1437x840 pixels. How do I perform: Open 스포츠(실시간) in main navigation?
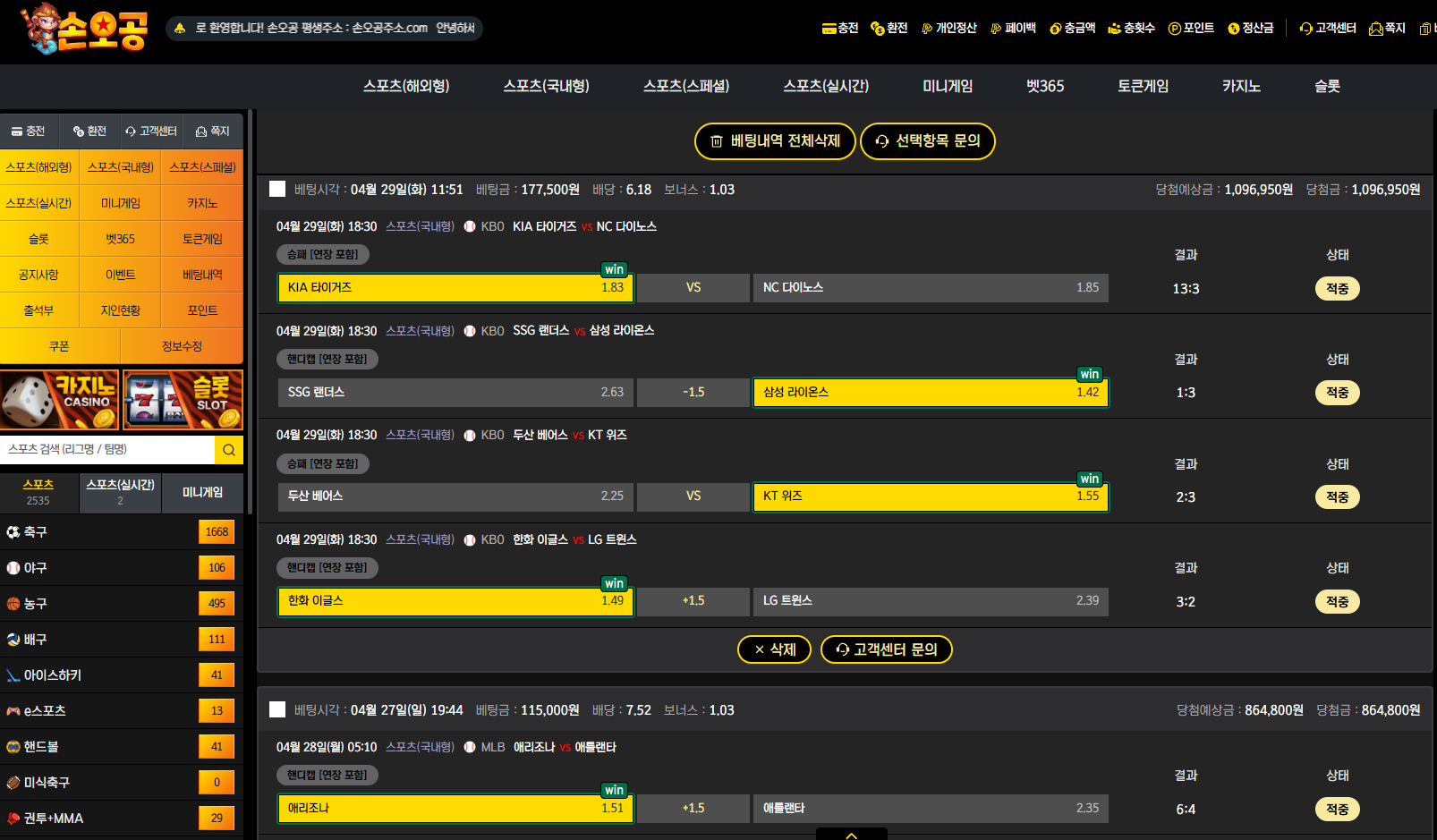coord(827,86)
